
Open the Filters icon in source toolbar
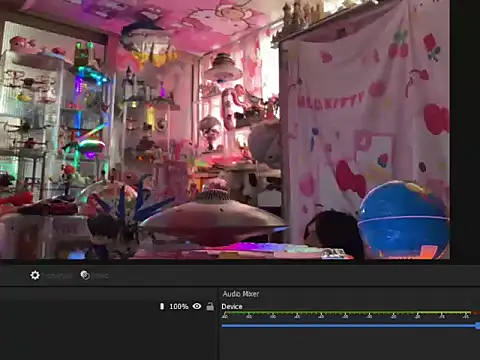point(85,275)
